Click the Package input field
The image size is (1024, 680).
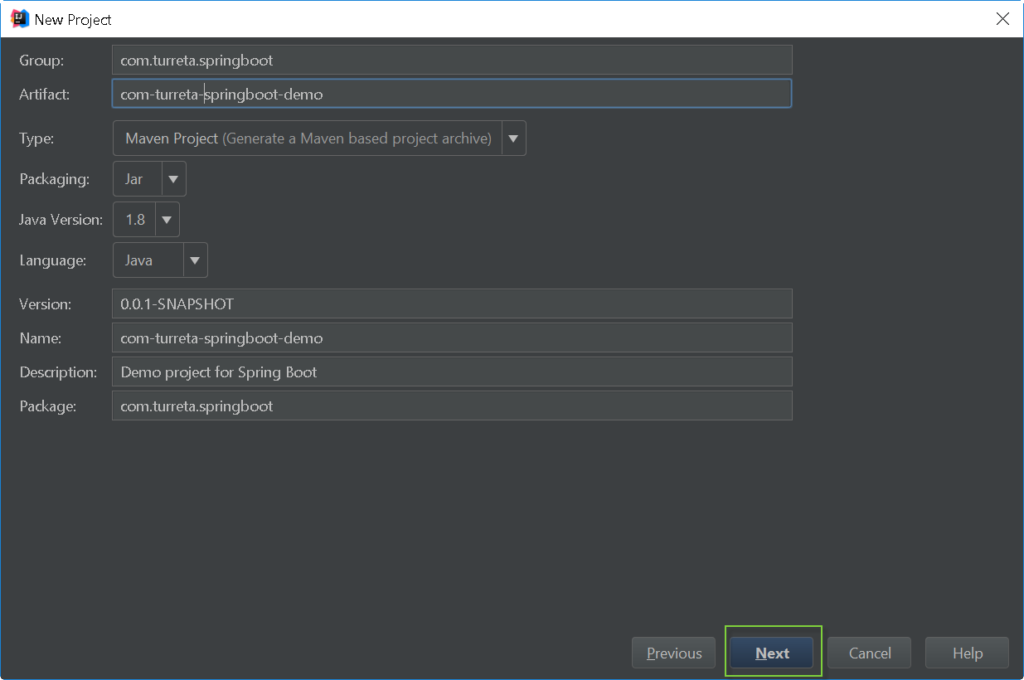coord(452,406)
